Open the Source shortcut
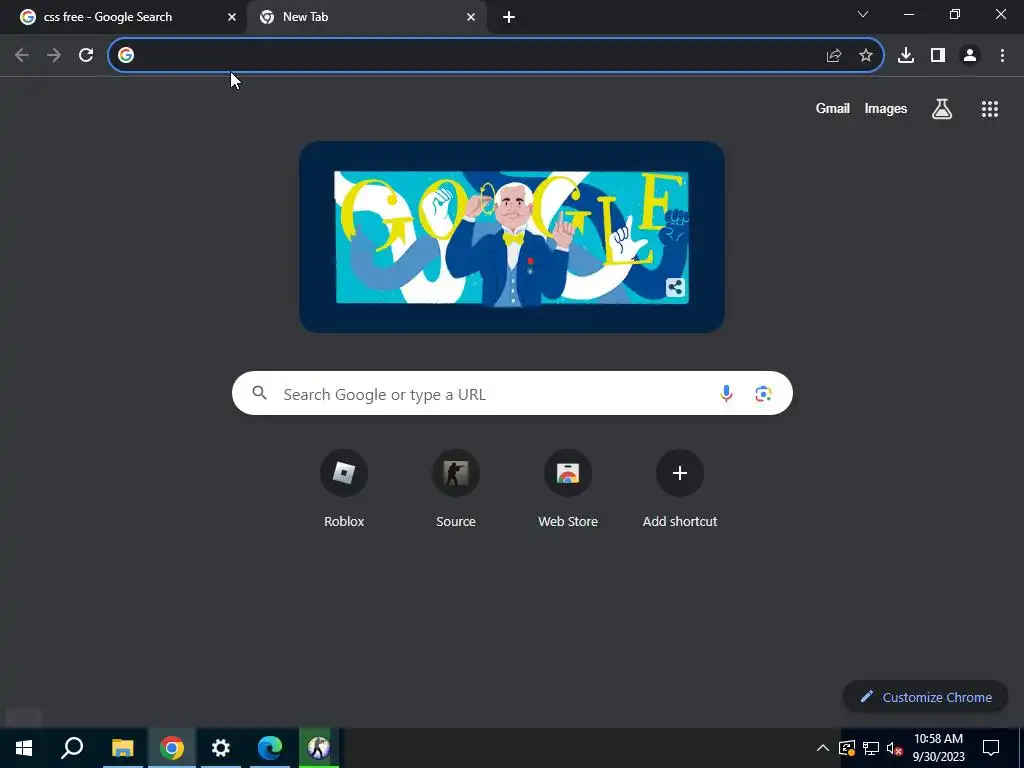The image size is (1024, 768). [x=456, y=489]
